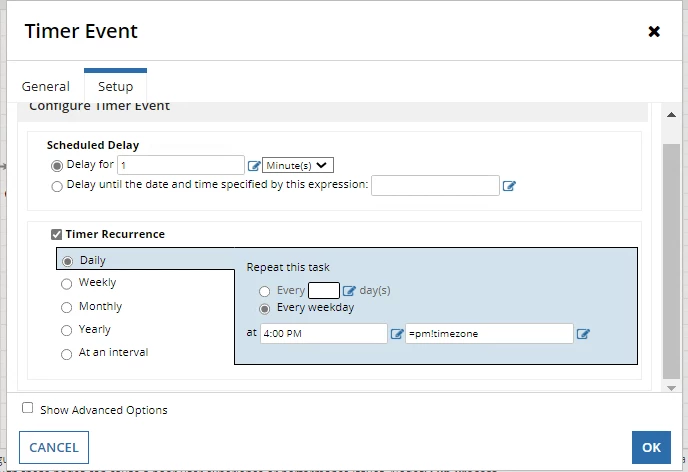Select At an interval recurrence option
Viewport: 688px width, 472px height.
(66, 354)
